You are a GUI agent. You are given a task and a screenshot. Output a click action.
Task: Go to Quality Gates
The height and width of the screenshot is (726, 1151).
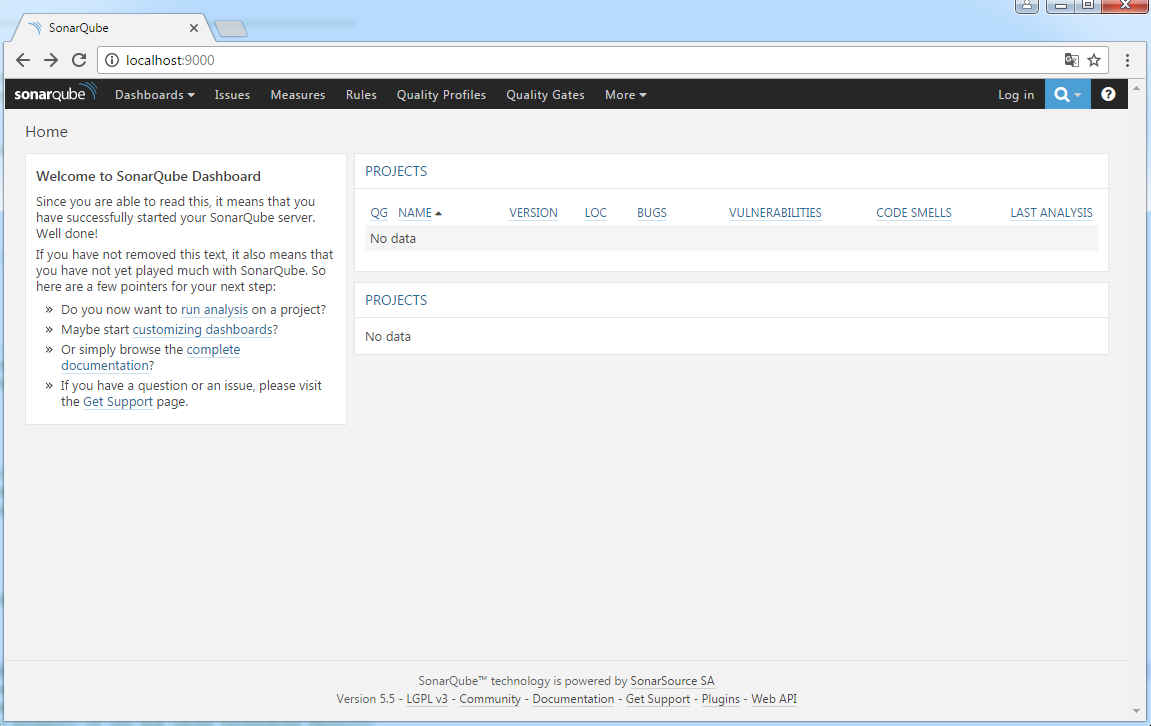click(545, 95)
